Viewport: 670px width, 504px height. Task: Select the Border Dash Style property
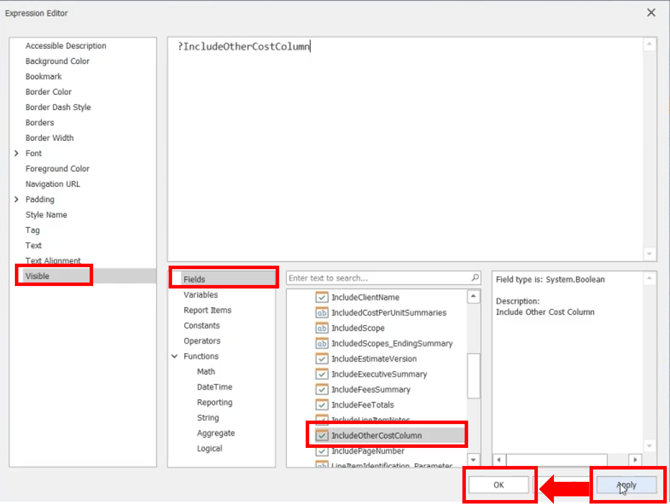coord(58,107)
